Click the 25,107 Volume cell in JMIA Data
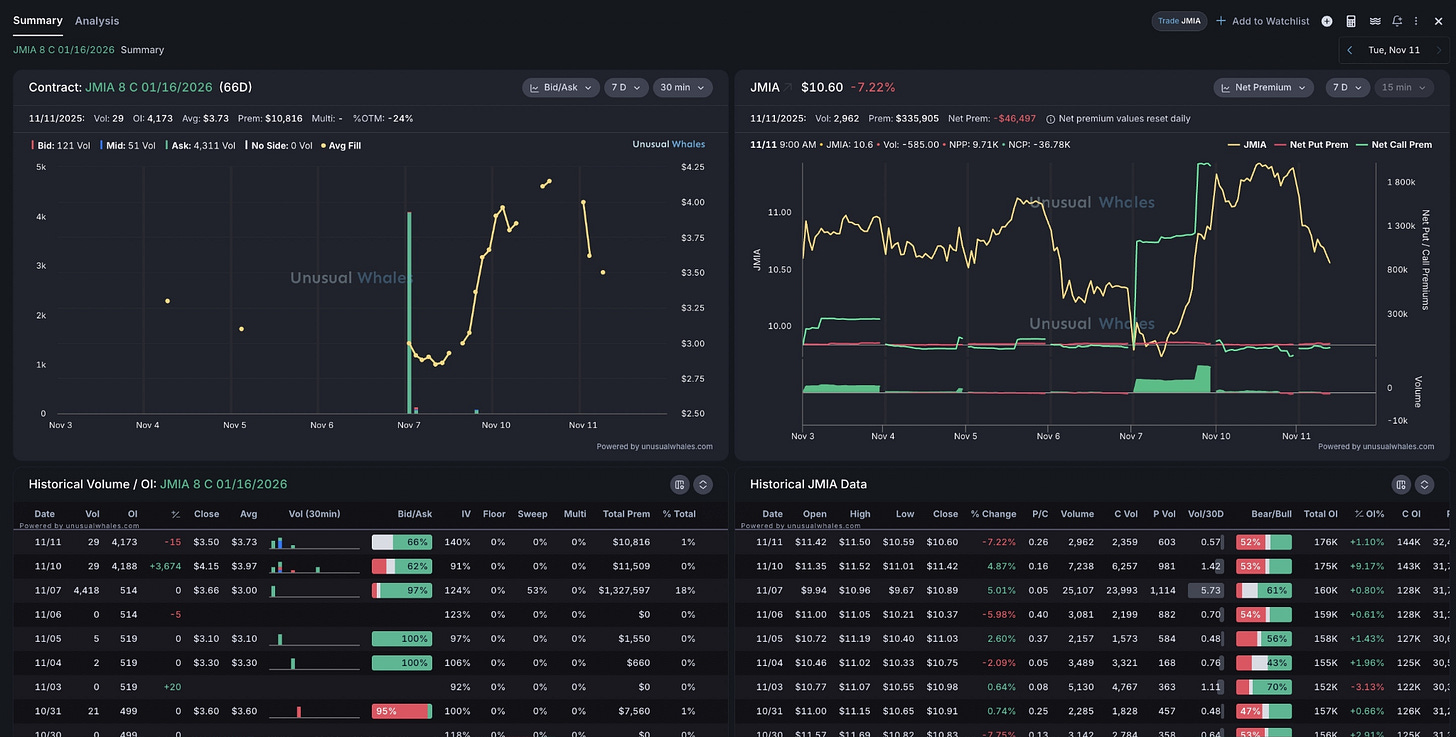The image size is (1456, 737). tap(1077, 591)
